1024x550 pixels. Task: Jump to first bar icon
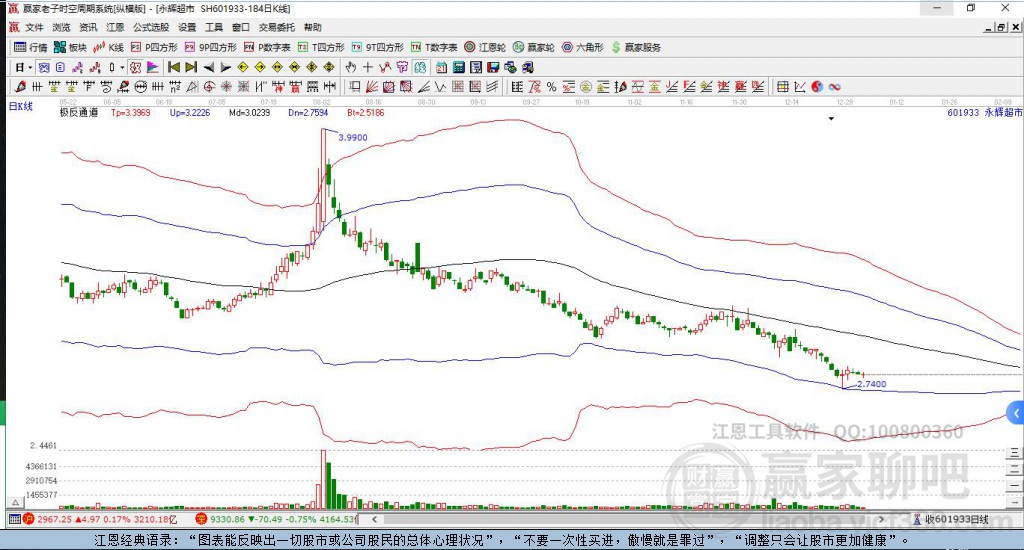pyautogui.click(x=174, y=67)
